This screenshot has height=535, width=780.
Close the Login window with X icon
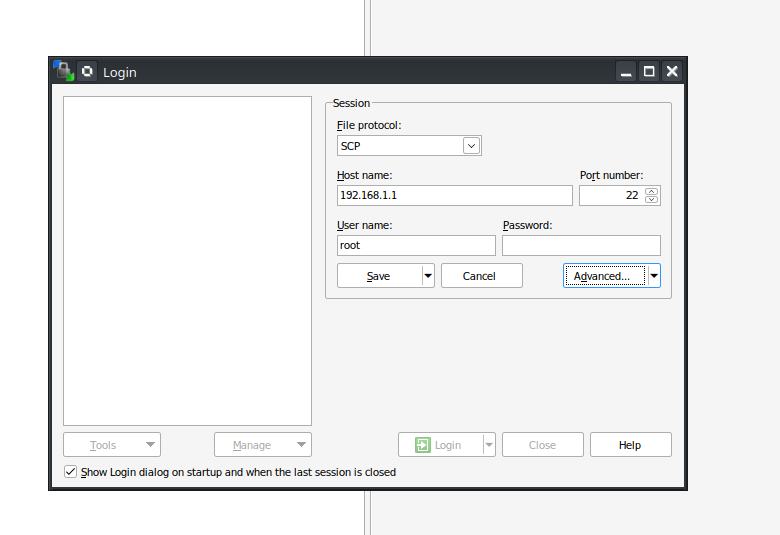click(672, 71)
